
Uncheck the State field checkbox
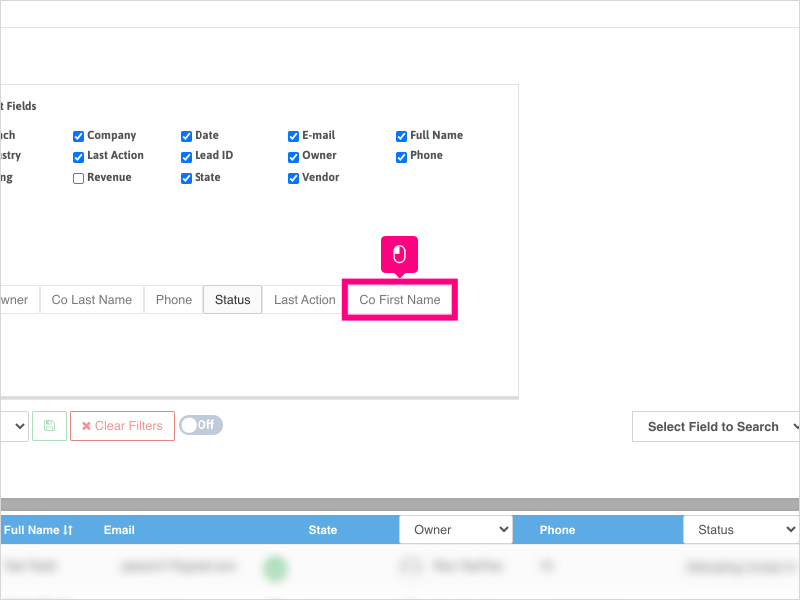(186, 178)
